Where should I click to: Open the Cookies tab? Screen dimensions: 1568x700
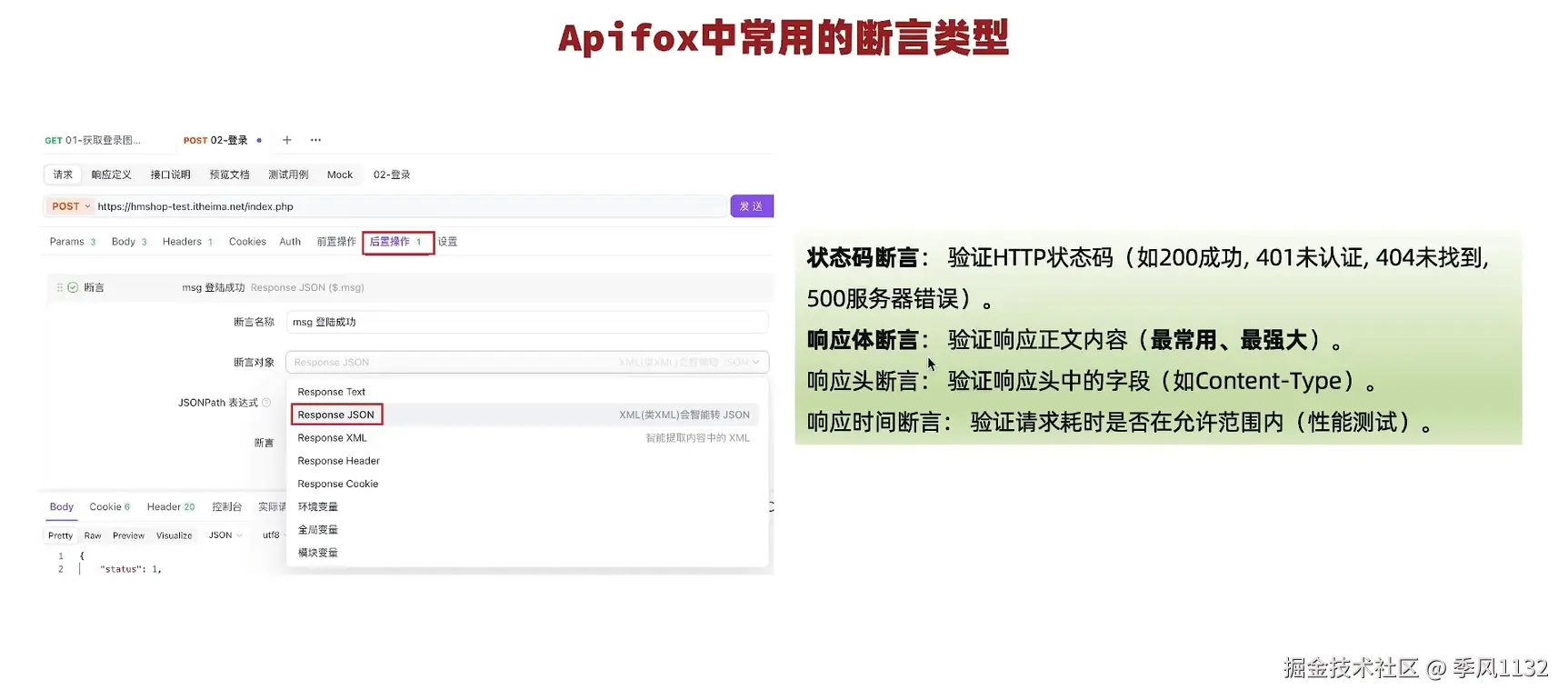tap(247, 242)
